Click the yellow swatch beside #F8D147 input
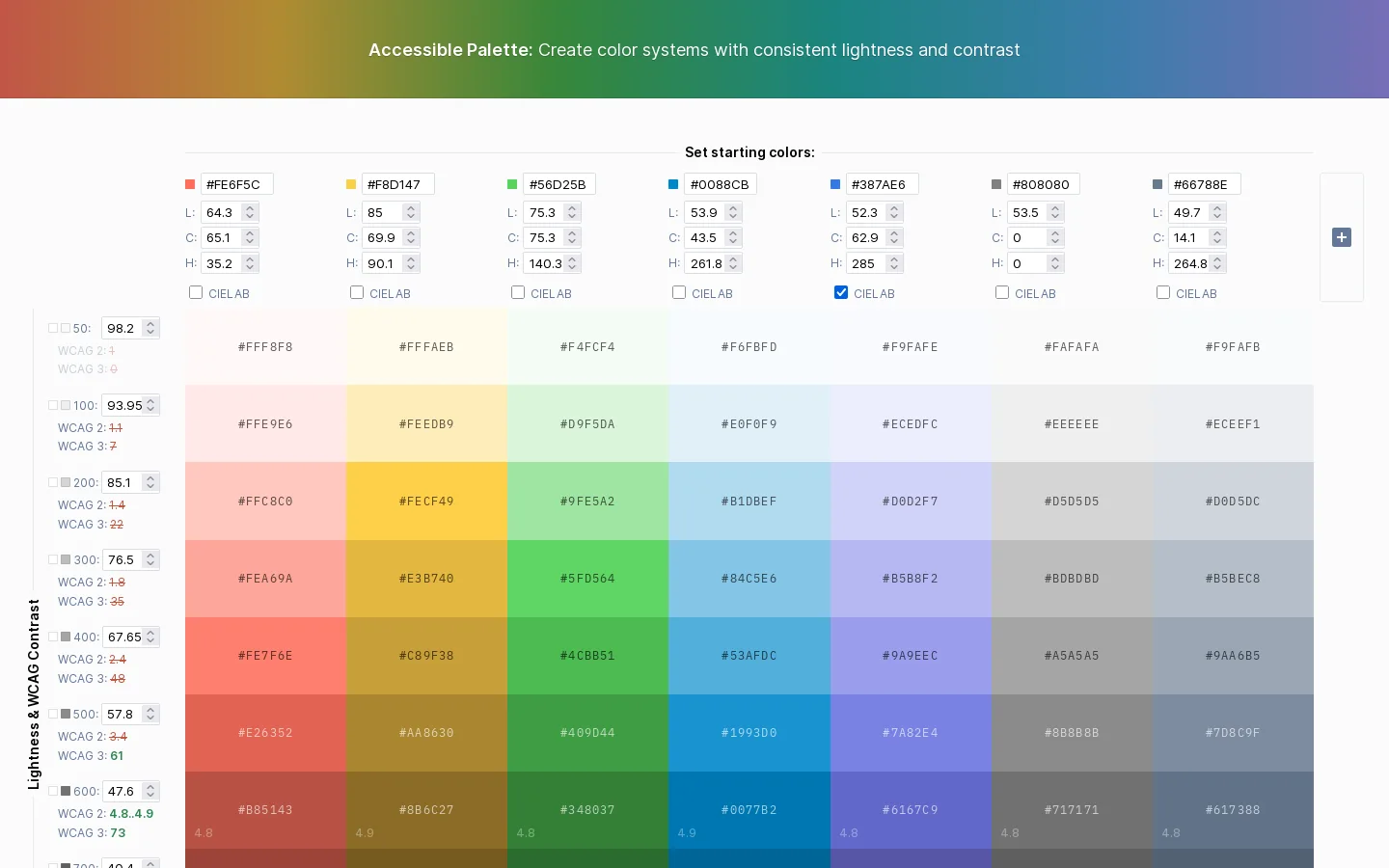 click(x=351, y=184)
